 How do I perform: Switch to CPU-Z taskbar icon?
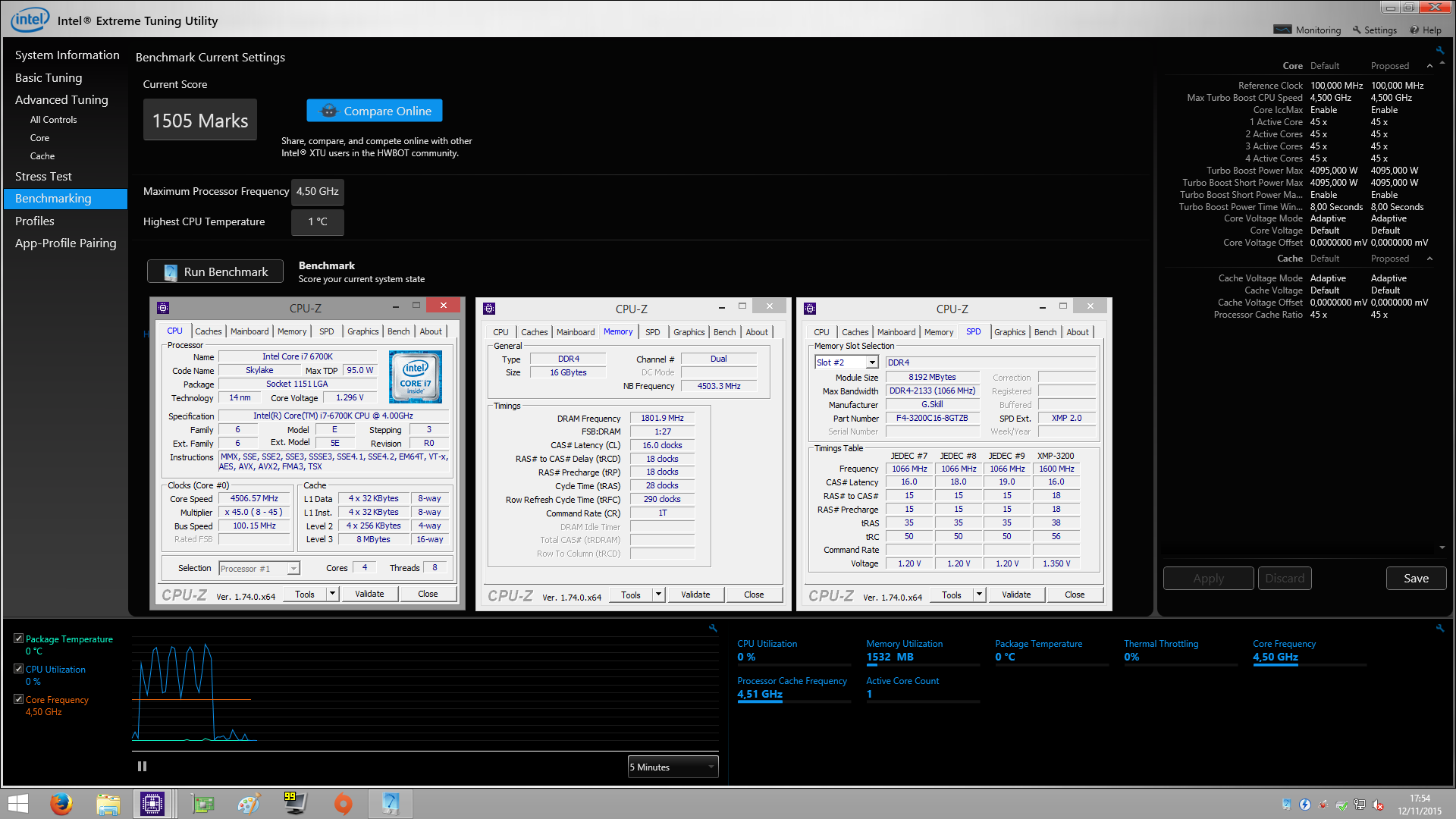pos(152,804)
